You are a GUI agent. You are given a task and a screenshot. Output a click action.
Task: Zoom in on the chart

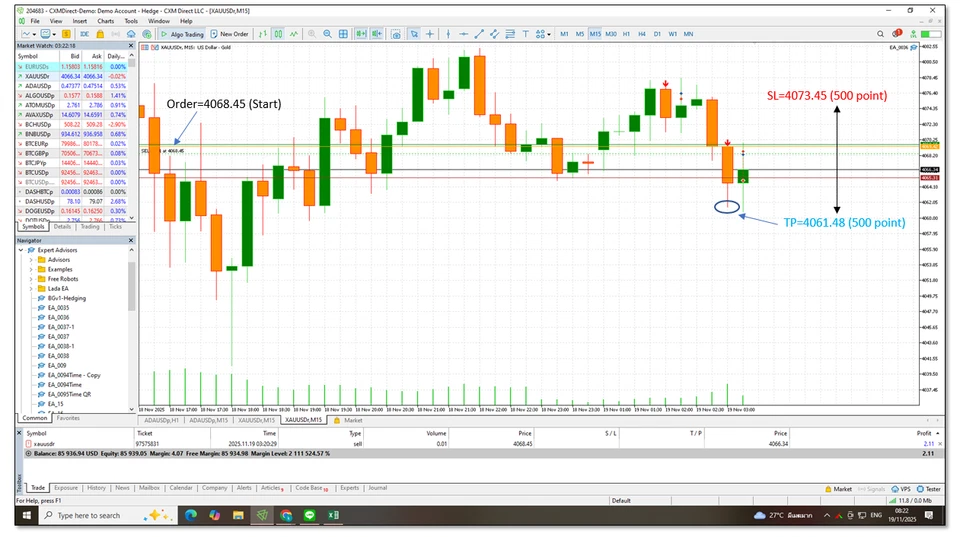click(312, 34)
